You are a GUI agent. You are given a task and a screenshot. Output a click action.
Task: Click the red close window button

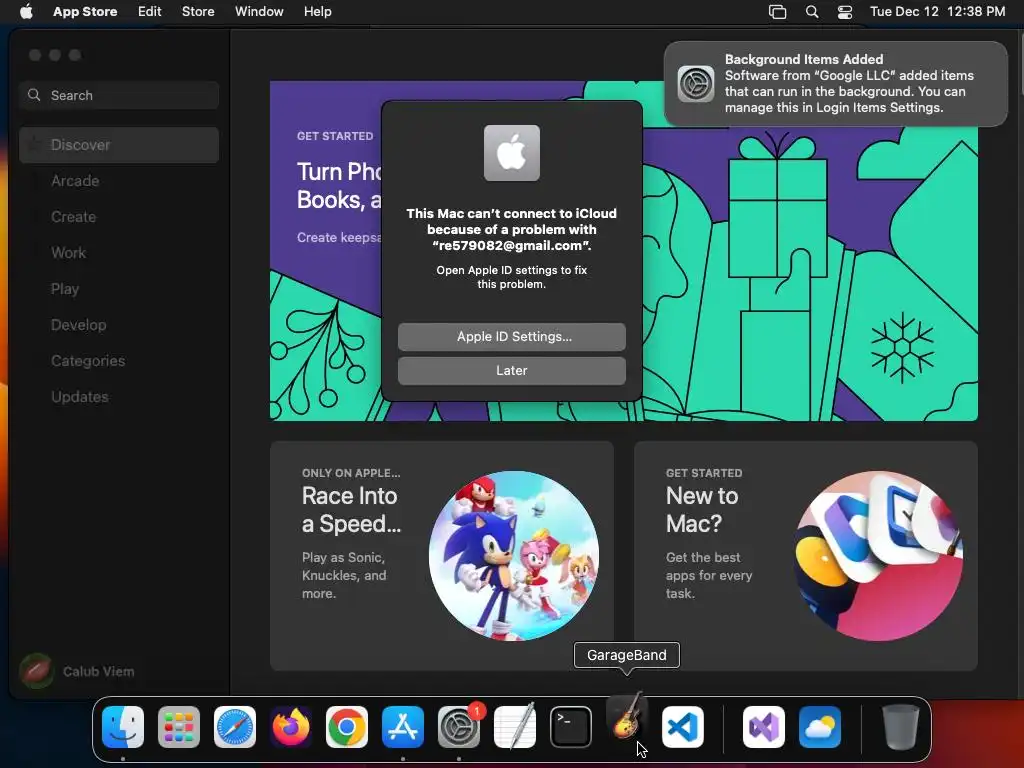[35, 56]
